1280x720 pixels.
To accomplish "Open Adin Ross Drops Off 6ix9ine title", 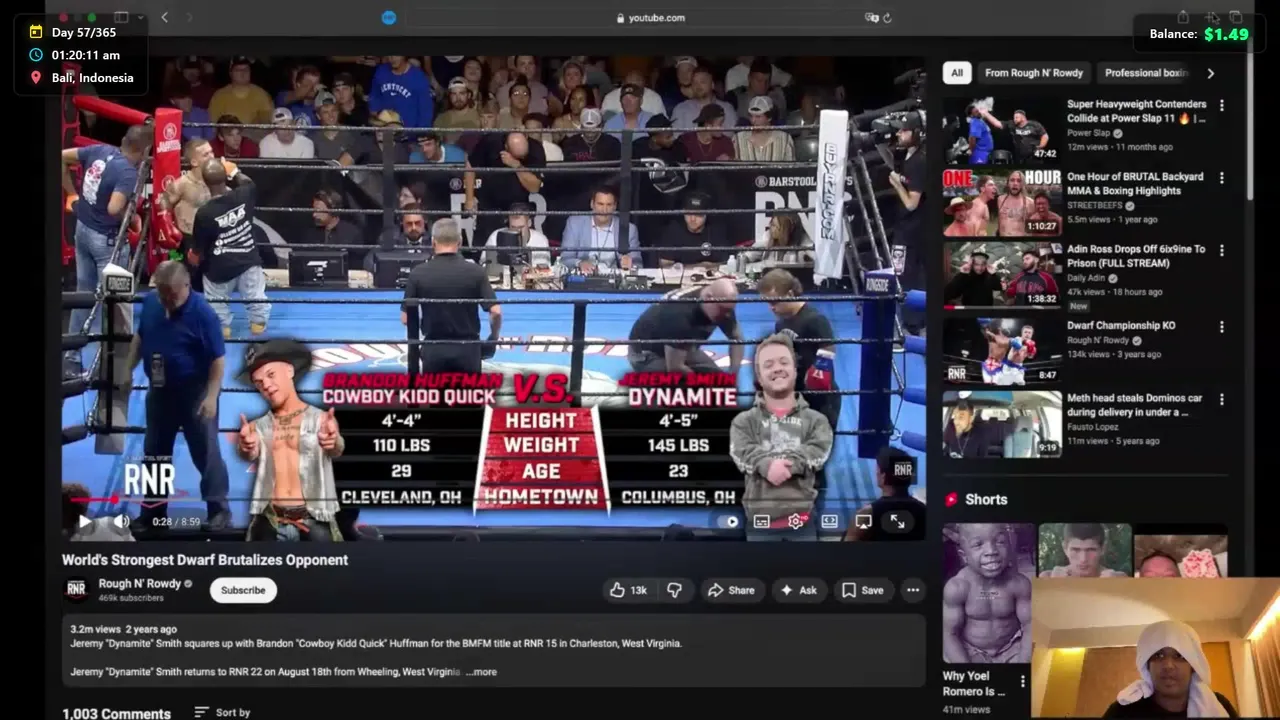I will point(1136,256).
